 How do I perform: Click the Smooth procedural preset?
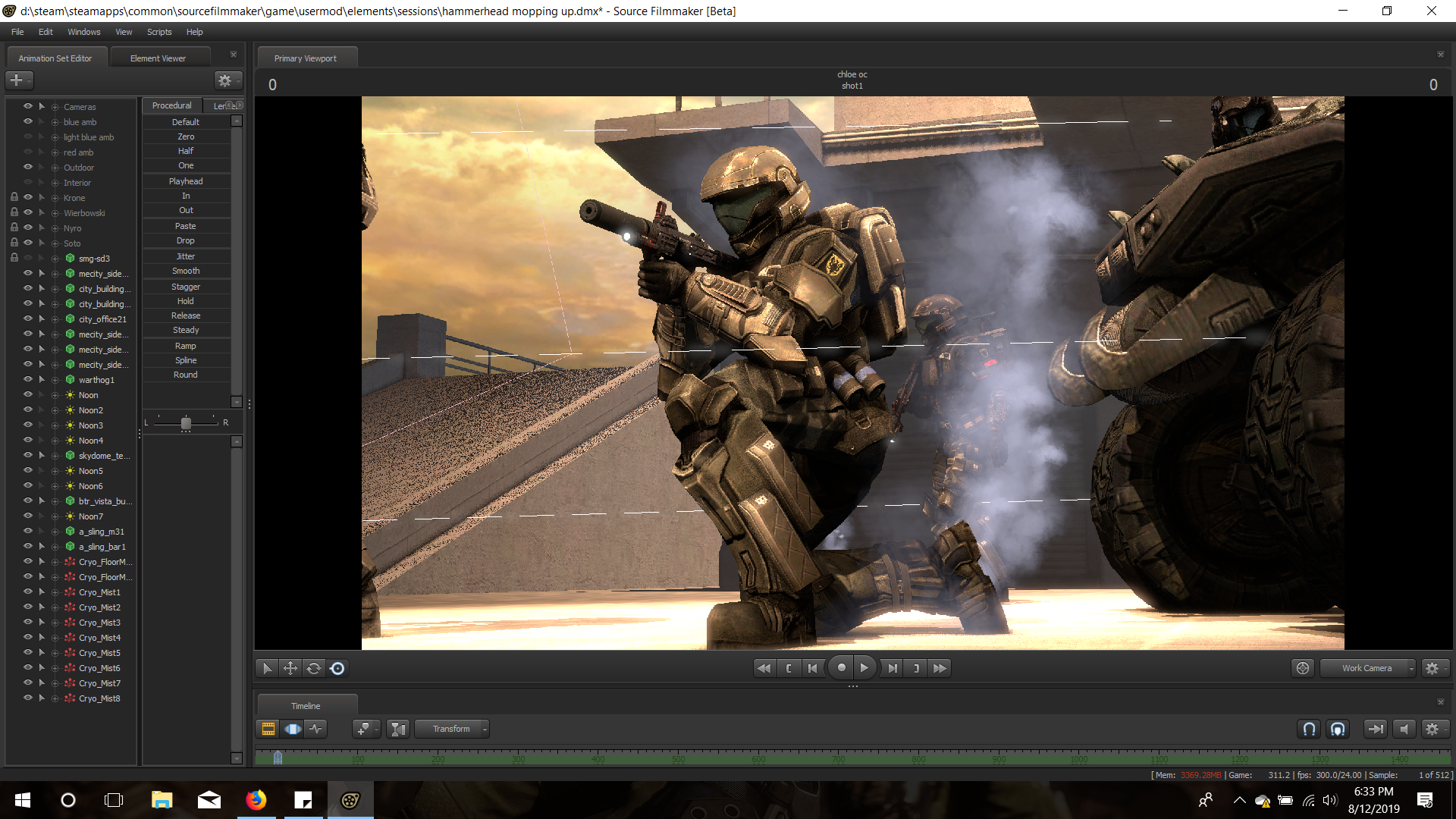pyautogui.click(x=186, y=271)
